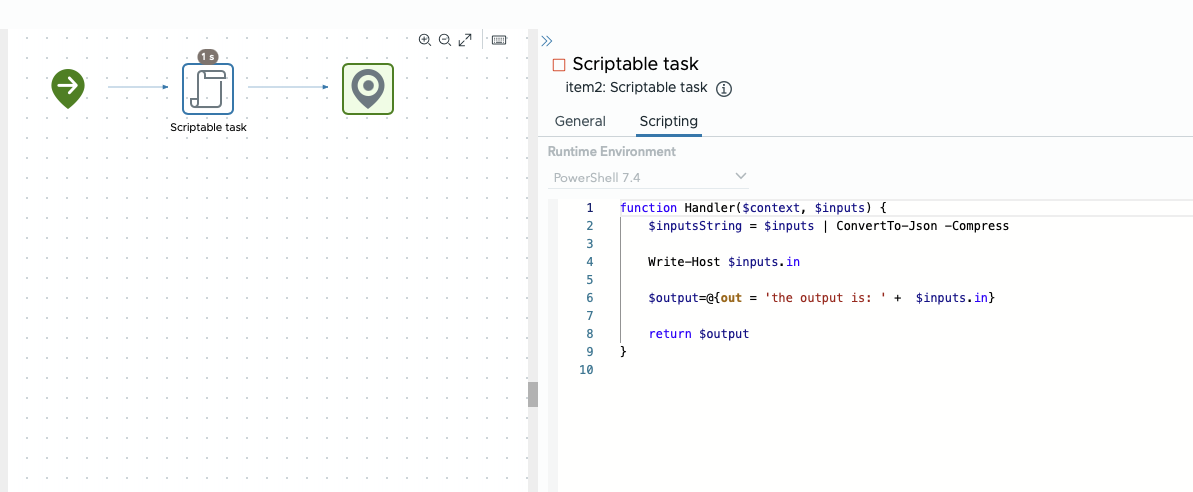
Task: Select the end workflow pin node
Action: pyautogui.click(x=367, y=89)
